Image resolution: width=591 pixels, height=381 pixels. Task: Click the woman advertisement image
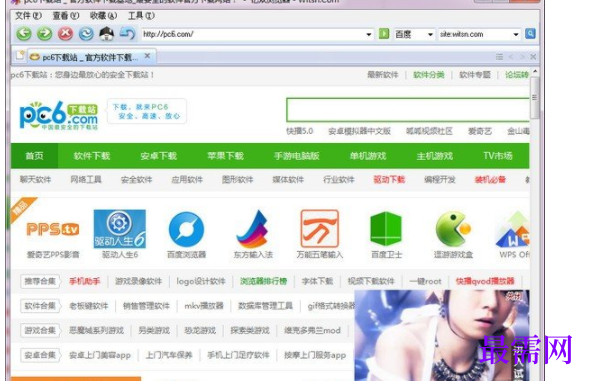[x=442, y=335]
